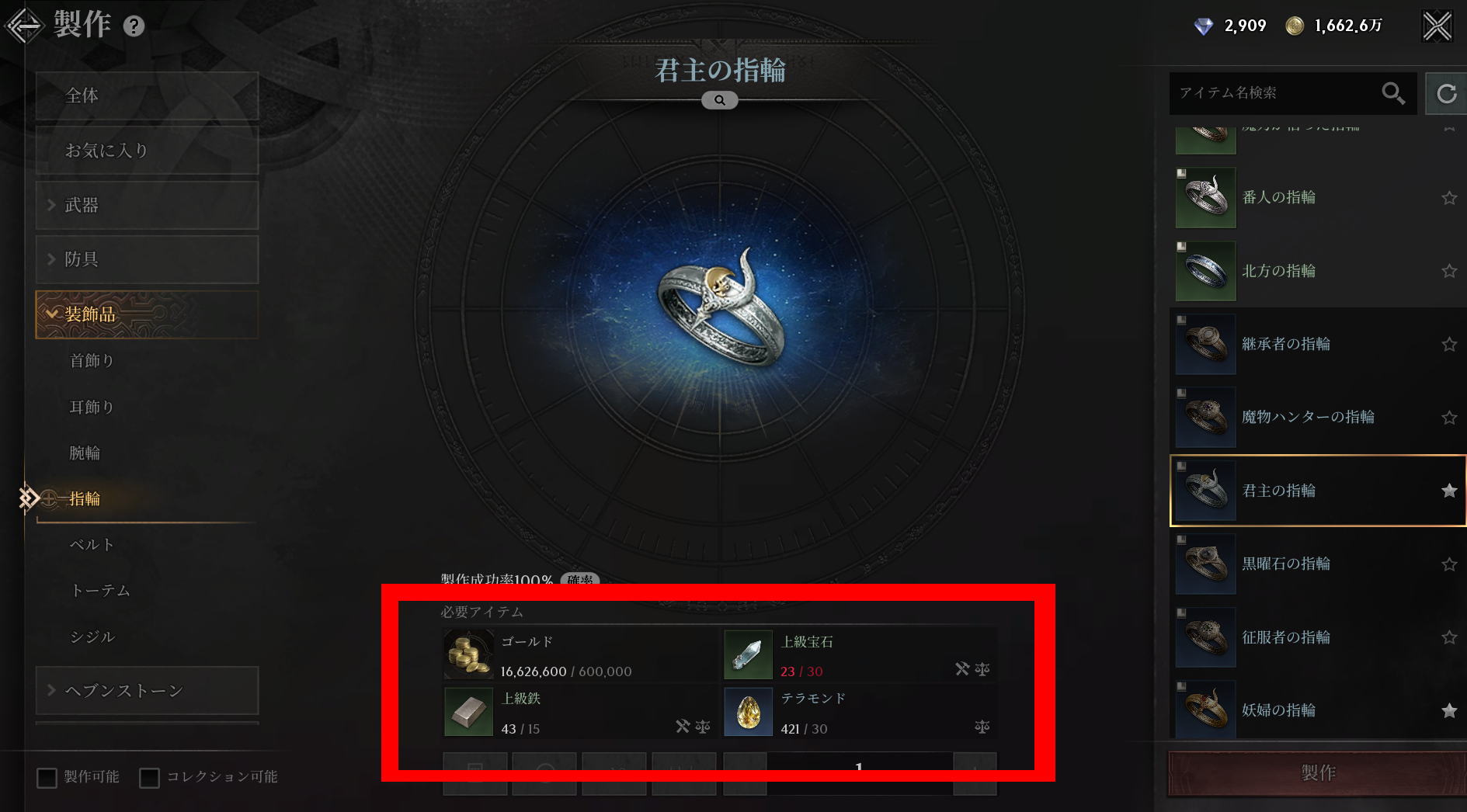Enable the コレクション可能 checkbox

tap(149, 777)
